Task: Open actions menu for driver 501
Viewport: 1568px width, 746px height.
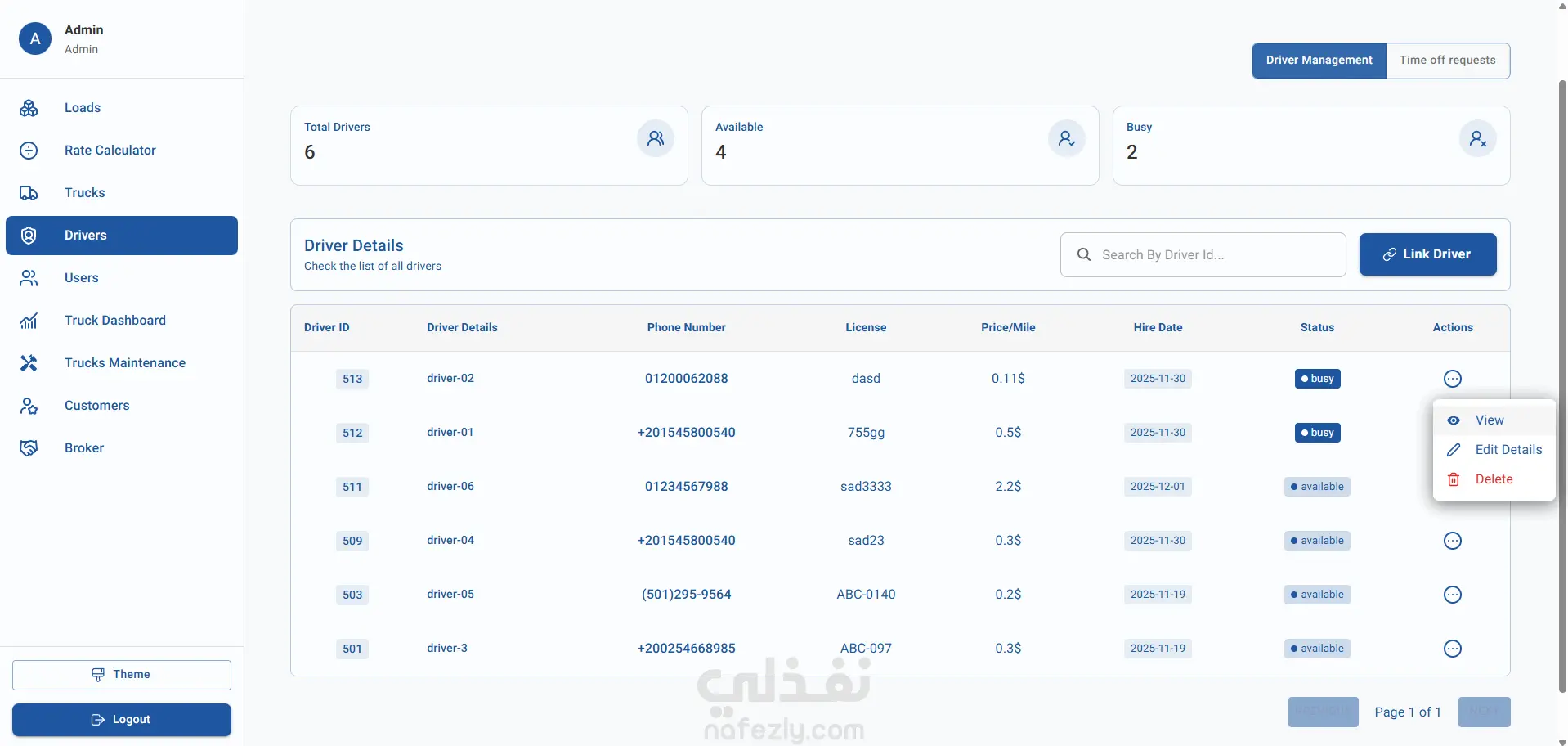Action: (x=1453, y=649)
